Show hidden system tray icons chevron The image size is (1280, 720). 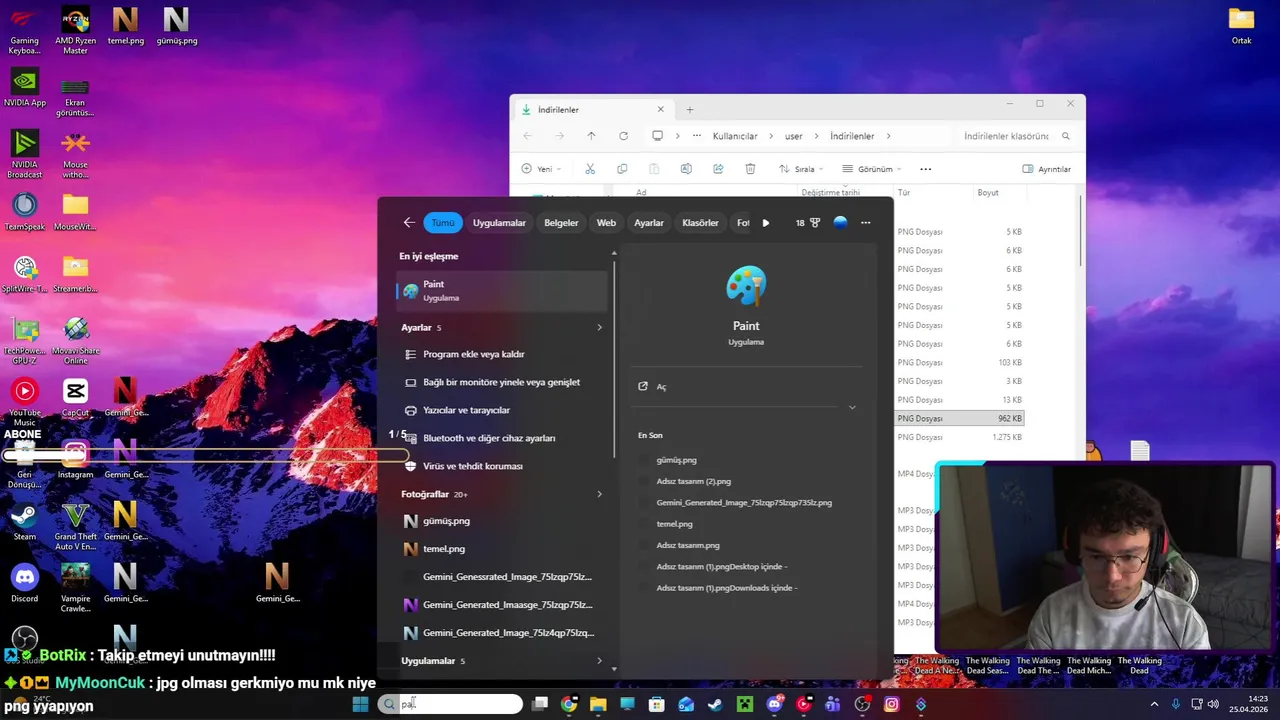[x=1154, y=704]
